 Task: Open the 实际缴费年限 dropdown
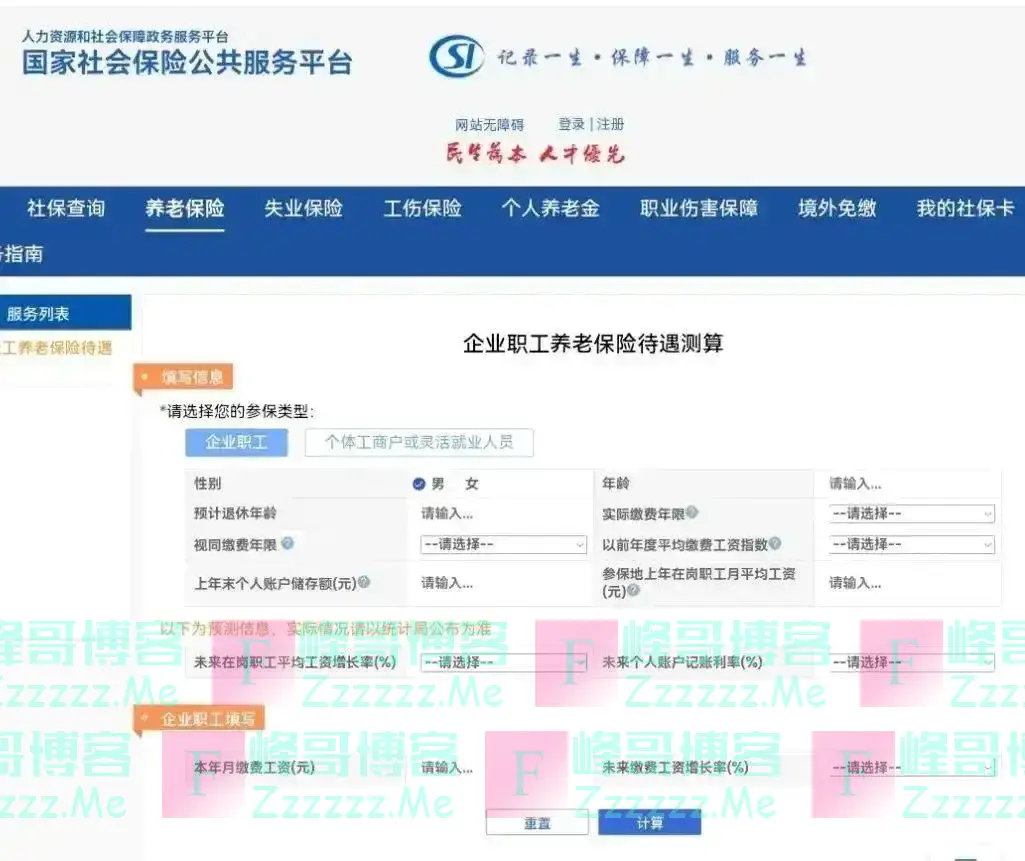click(x=912, y=514)
